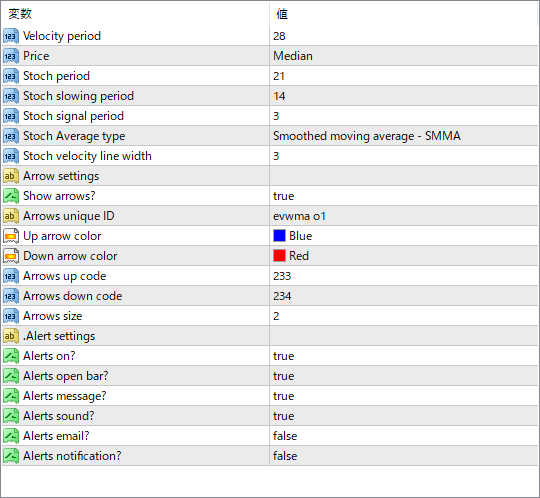The height and width of the screenshot is (498, 540).
Task: Select the Blue up arrow color swatch
Action: pos(279,236)
